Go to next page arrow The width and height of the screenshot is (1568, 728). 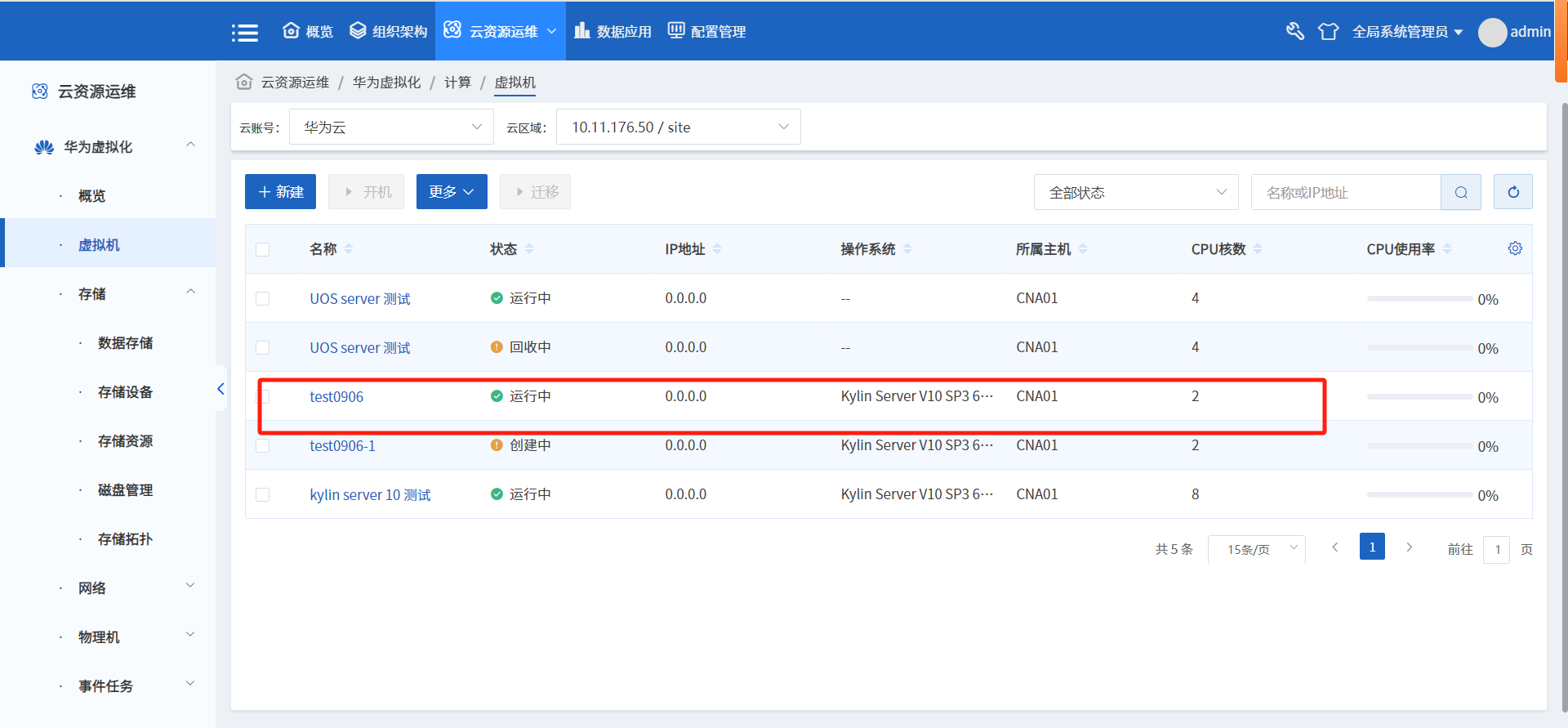coord(1409,547)
